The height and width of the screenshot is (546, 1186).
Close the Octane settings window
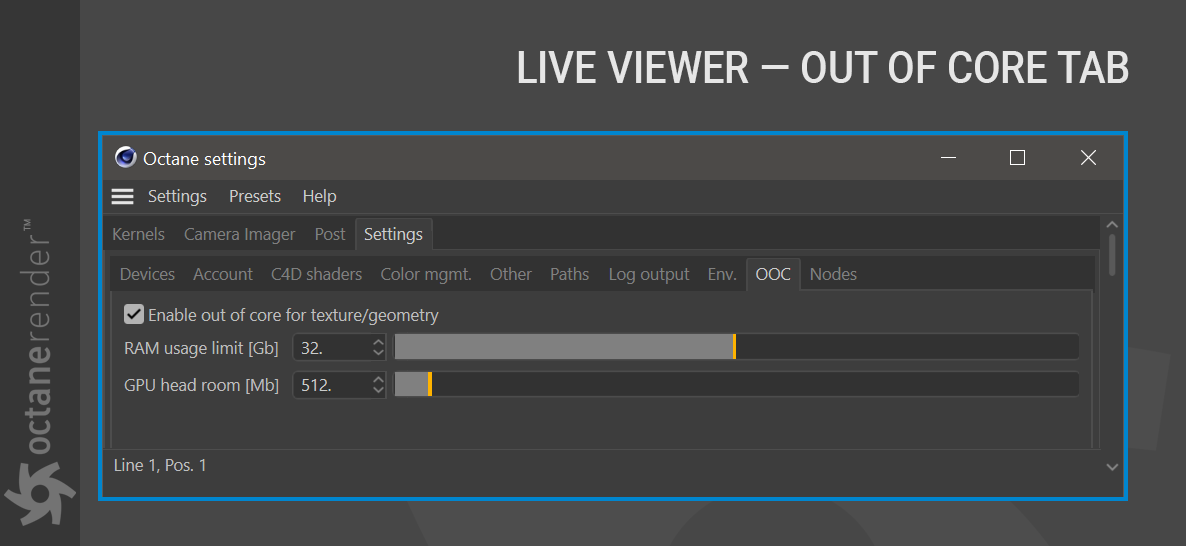click(1088, 157)
